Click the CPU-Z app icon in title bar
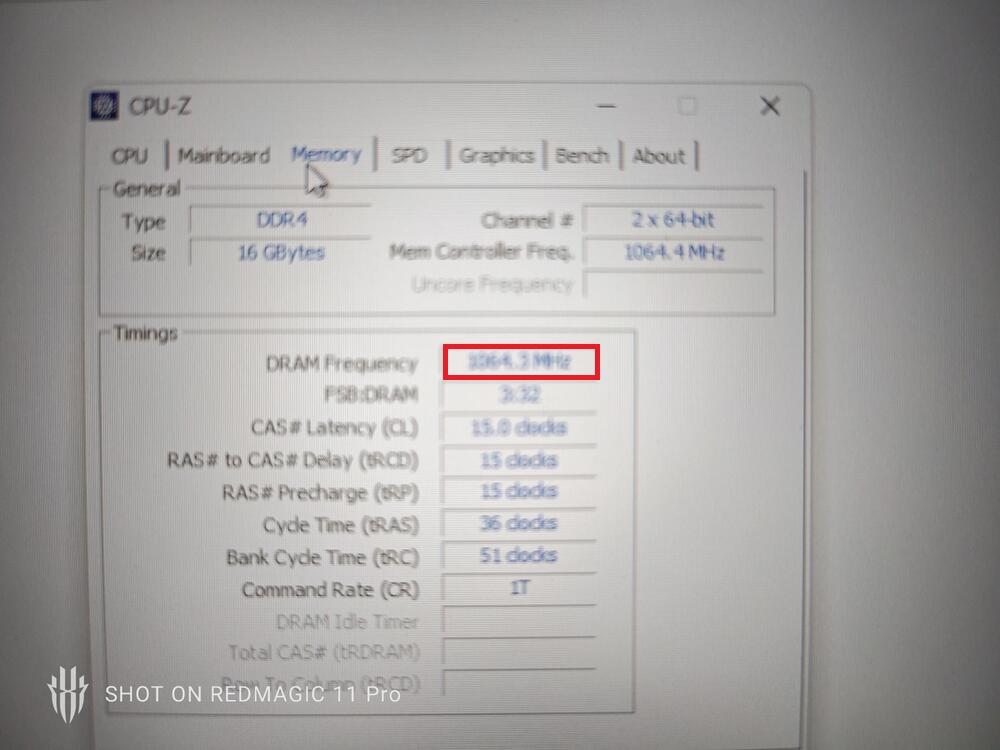 [x=104, y=106]
